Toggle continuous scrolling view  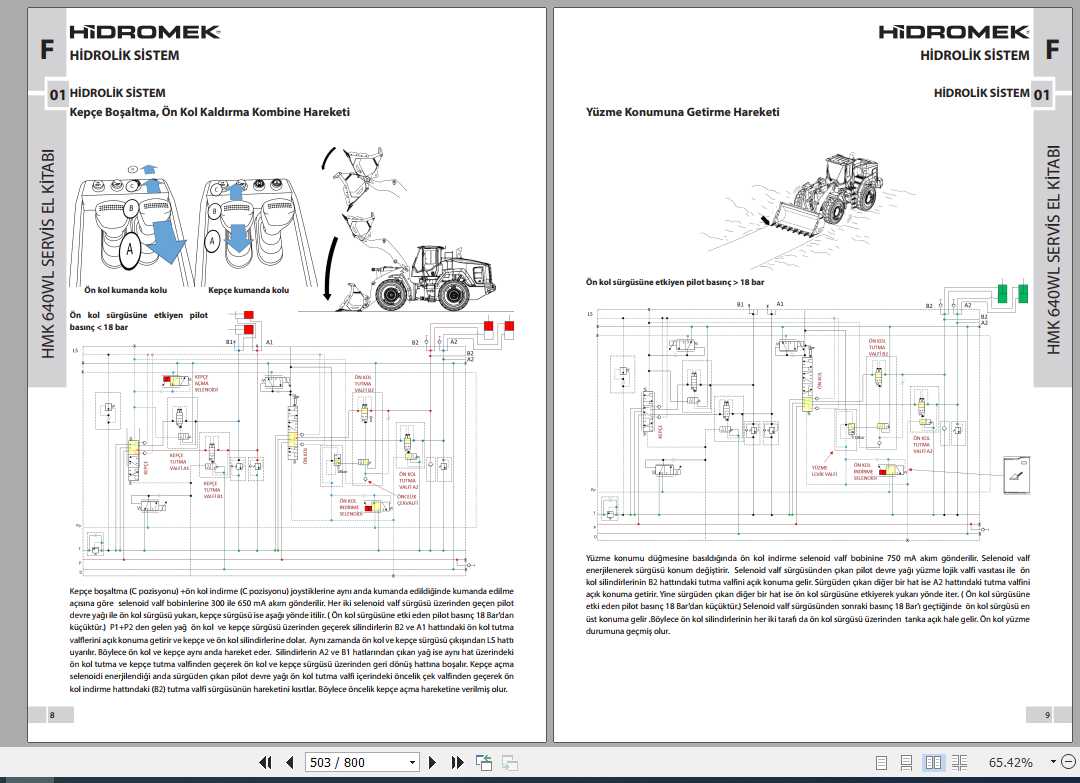click(x=906, y=761)
